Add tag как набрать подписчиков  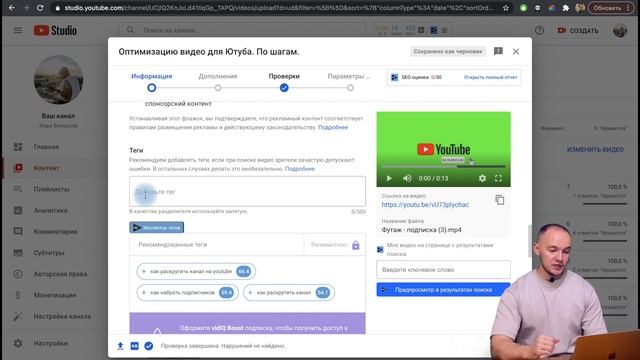click(188, 293)
